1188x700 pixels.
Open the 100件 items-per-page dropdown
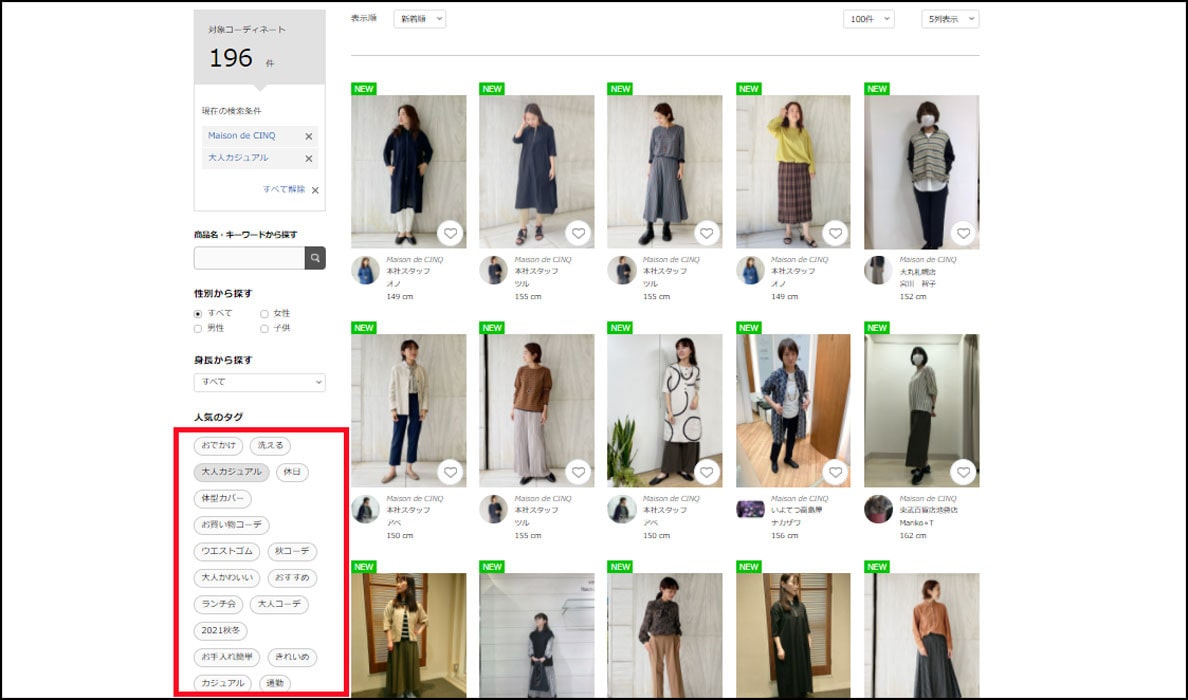(x=868, y=19)
